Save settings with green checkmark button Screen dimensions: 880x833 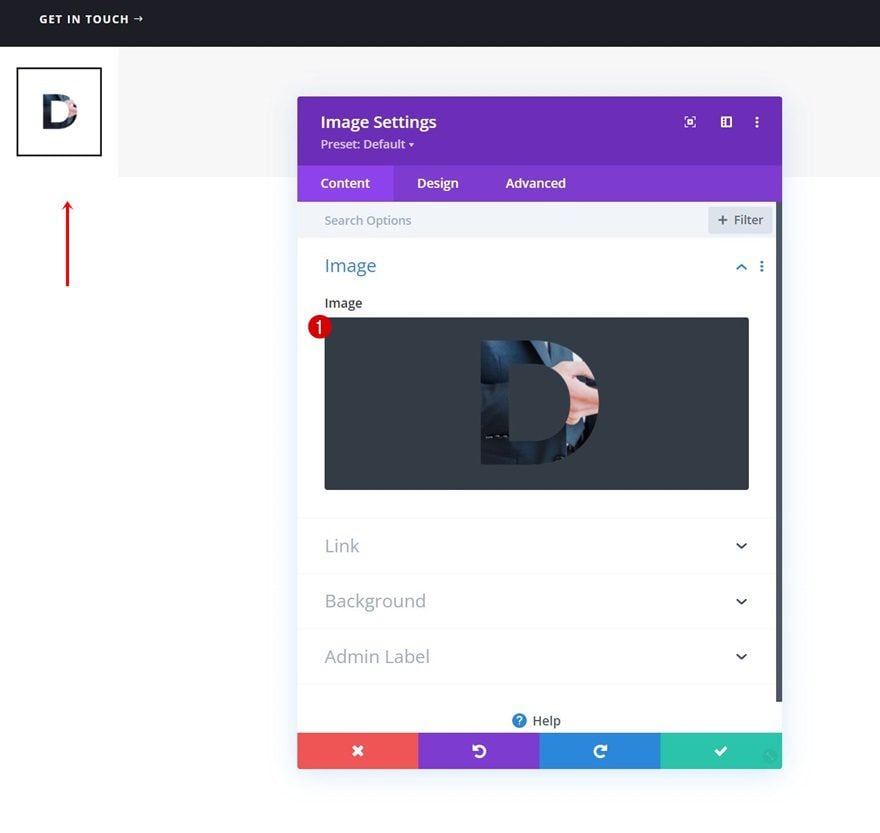click(x=721, y=750)
